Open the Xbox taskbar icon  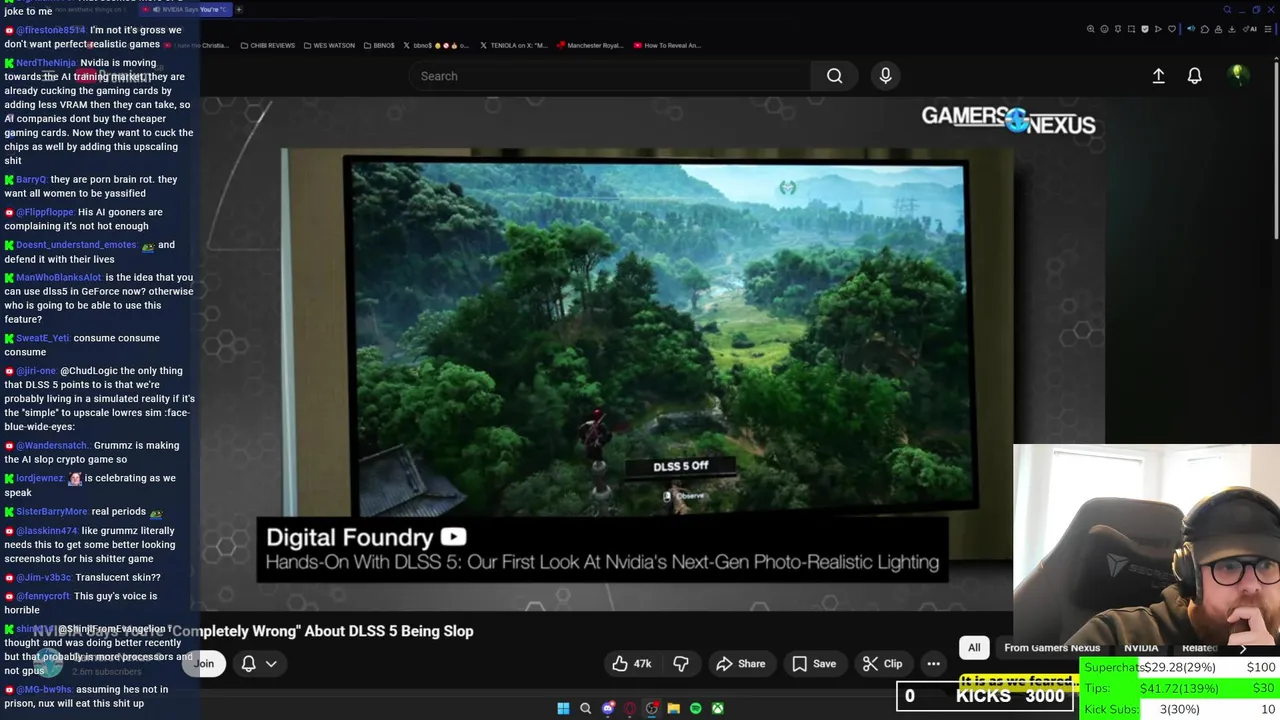click(717, 708)
